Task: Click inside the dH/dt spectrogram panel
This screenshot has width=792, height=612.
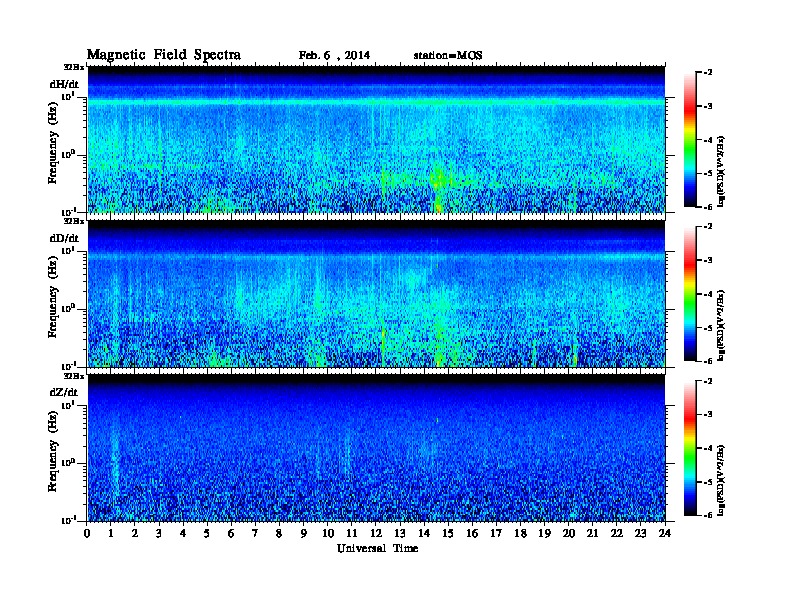Action: pos(376,139)
